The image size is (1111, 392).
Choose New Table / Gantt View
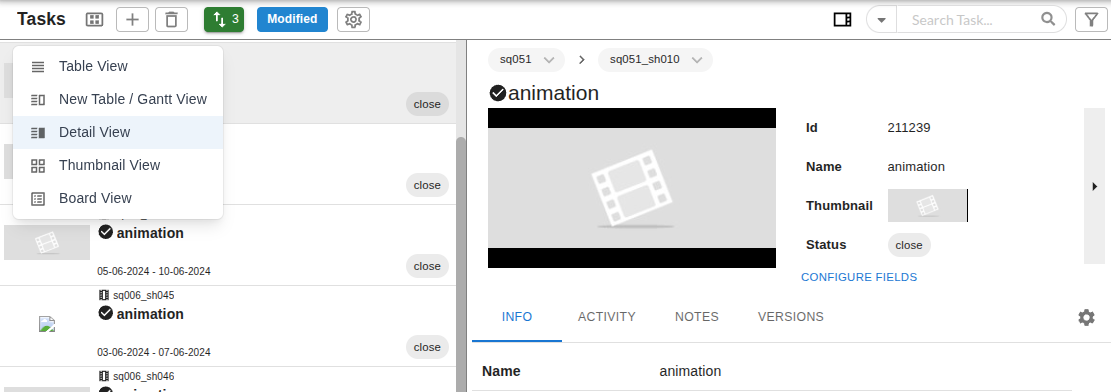118,99
